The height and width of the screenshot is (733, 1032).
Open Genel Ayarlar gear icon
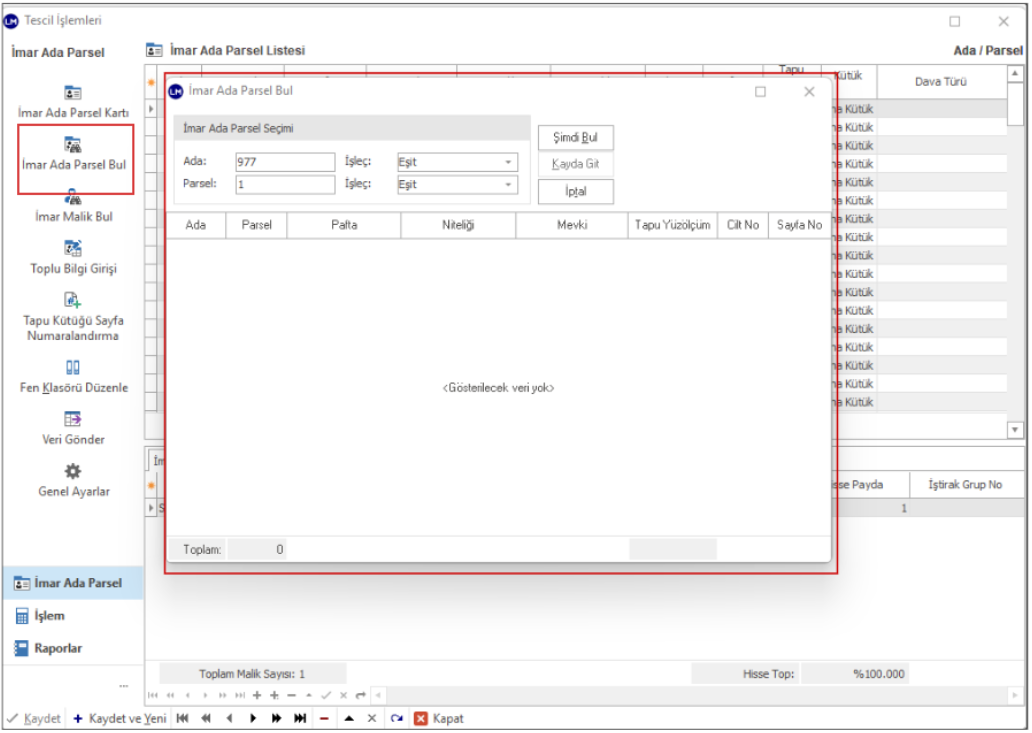point(73,472)
